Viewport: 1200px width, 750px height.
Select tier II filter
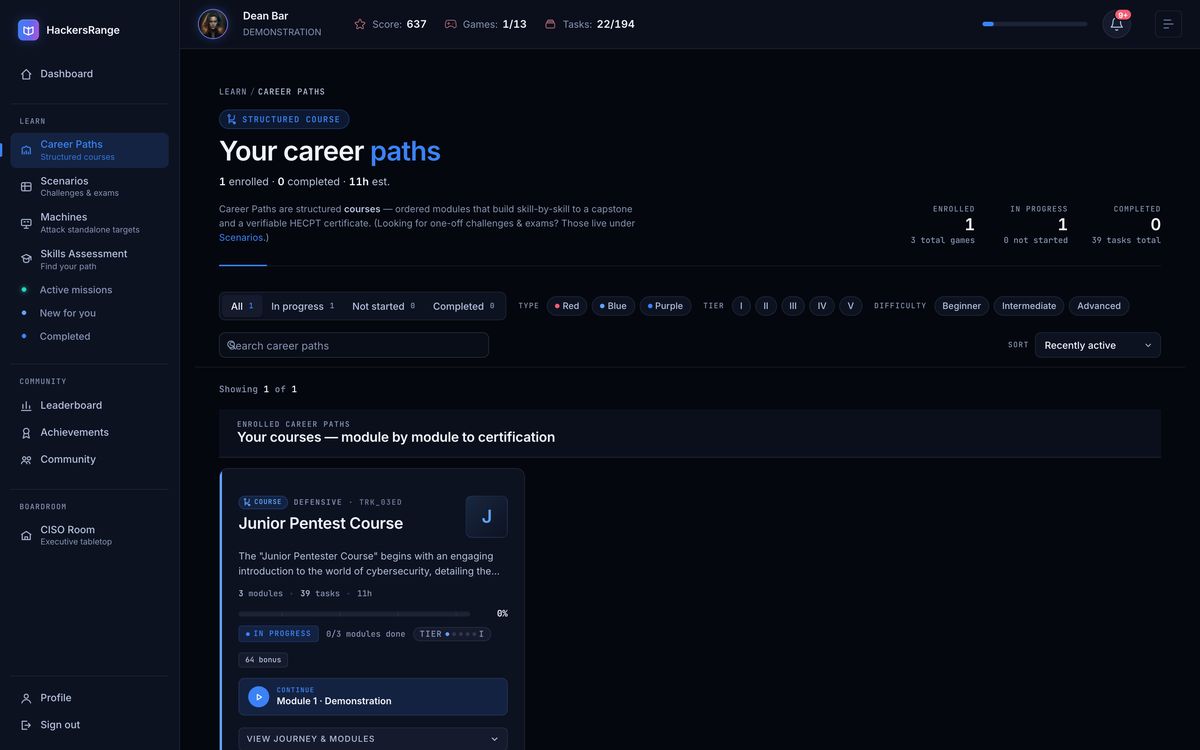click(766, 306)
